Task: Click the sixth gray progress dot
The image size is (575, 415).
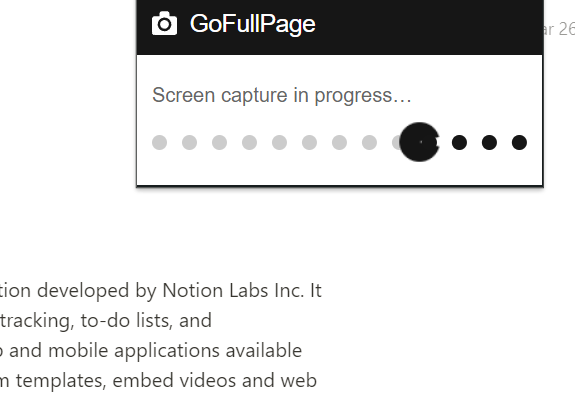Action: coord(310,143)
